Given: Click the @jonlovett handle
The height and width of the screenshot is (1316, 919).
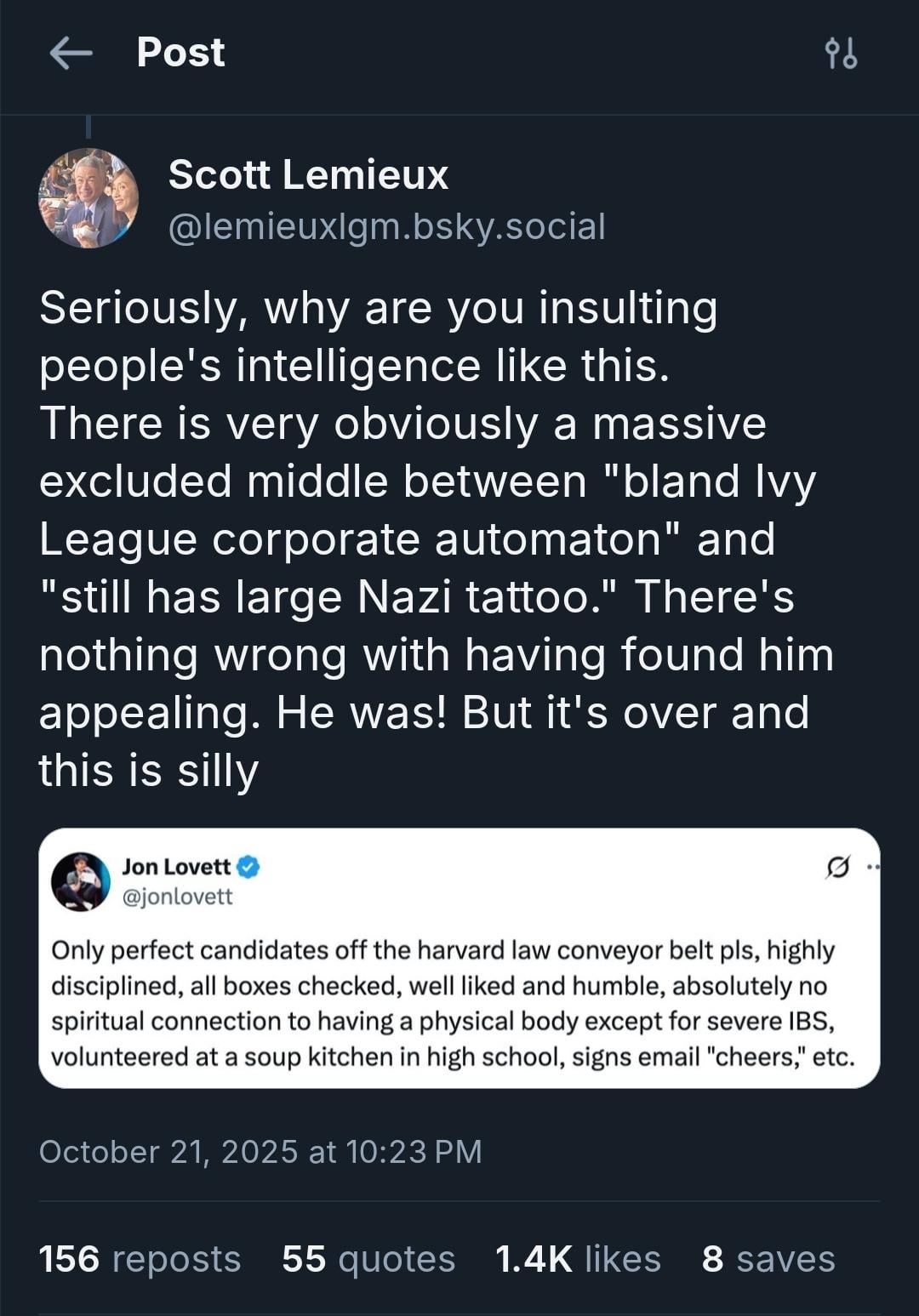Looking at the screenshot, I should [178, 897].
